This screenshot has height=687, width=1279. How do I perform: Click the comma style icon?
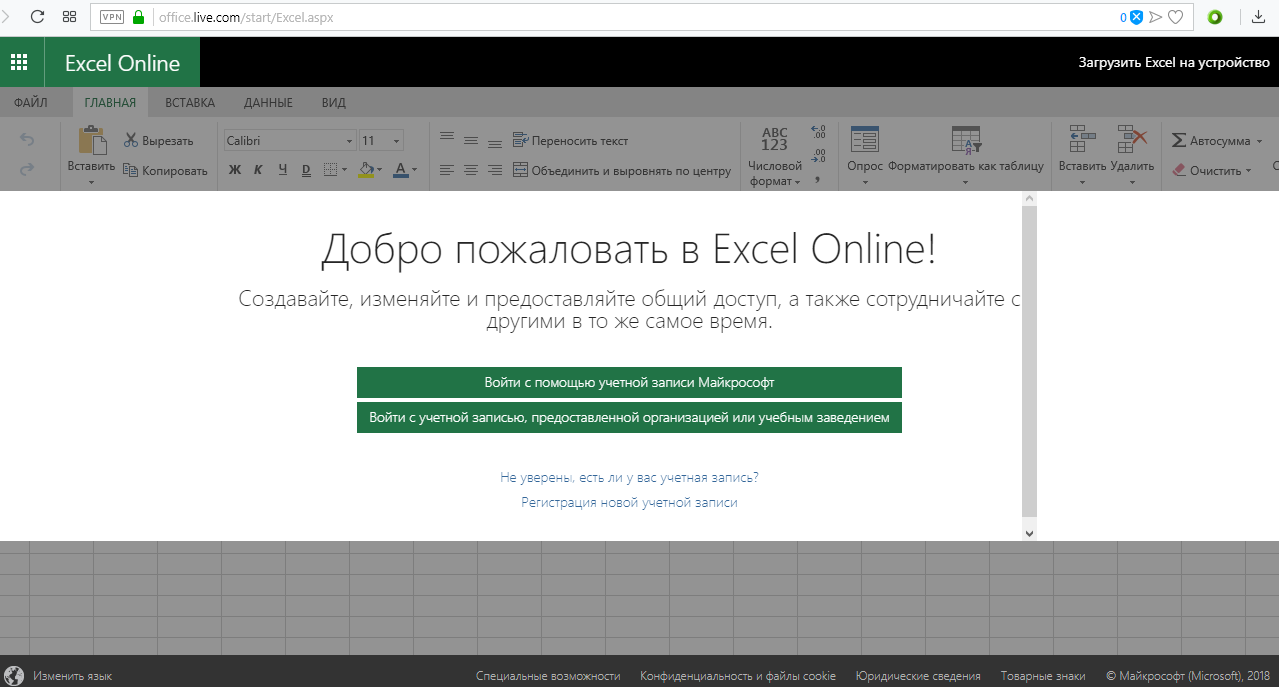click(x=817, y=179)
